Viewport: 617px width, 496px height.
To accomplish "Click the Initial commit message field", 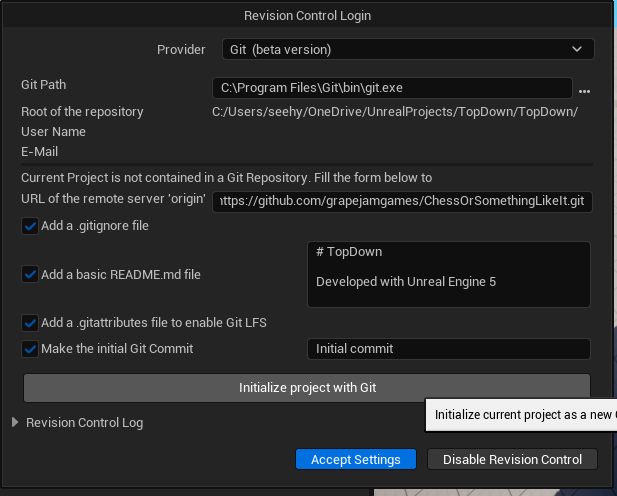I will tap(448, 349).
